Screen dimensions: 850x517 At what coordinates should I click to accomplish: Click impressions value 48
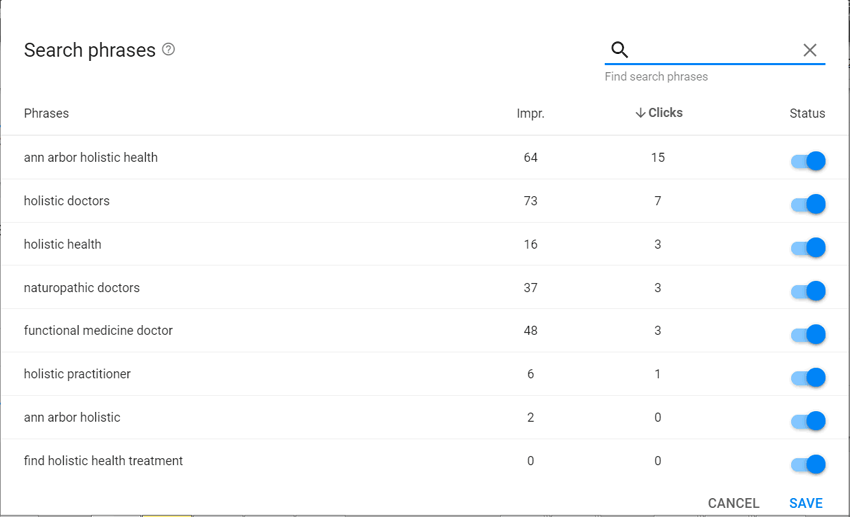(x=530, y=331)
